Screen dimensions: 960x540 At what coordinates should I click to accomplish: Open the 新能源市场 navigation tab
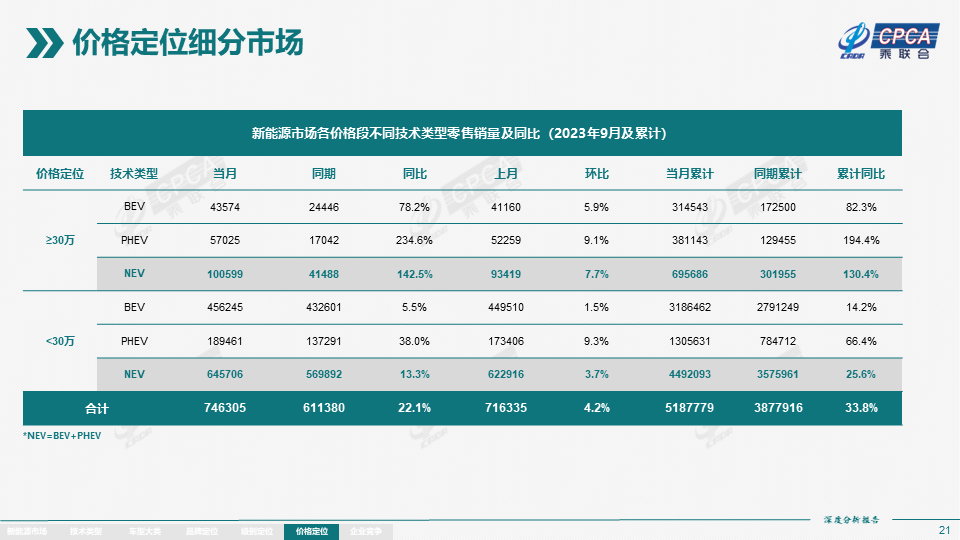tap(27, 532)
